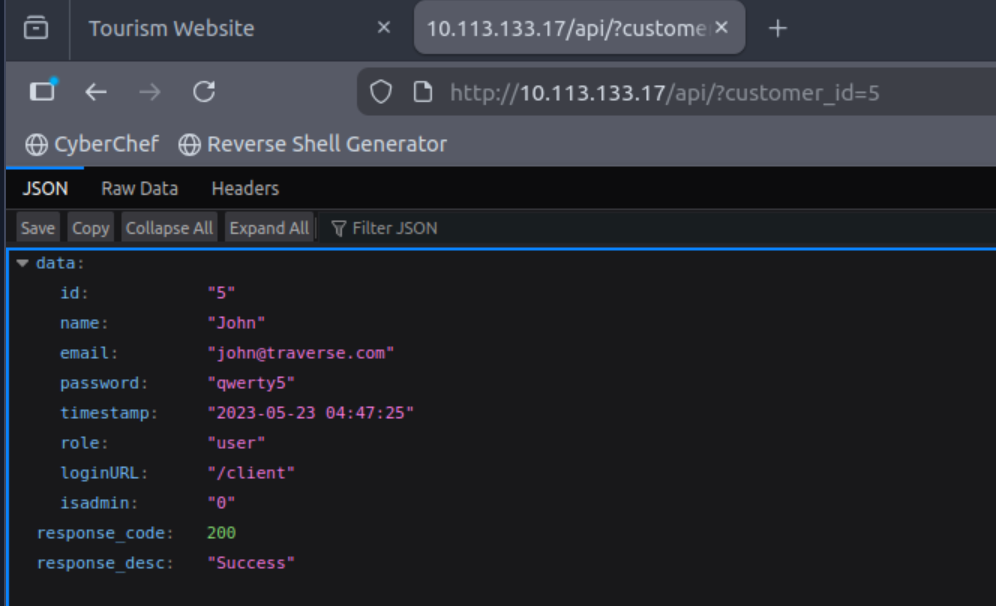Select the id value "5"
Screen dimensions: 996x606
click(x=221, y=293)
